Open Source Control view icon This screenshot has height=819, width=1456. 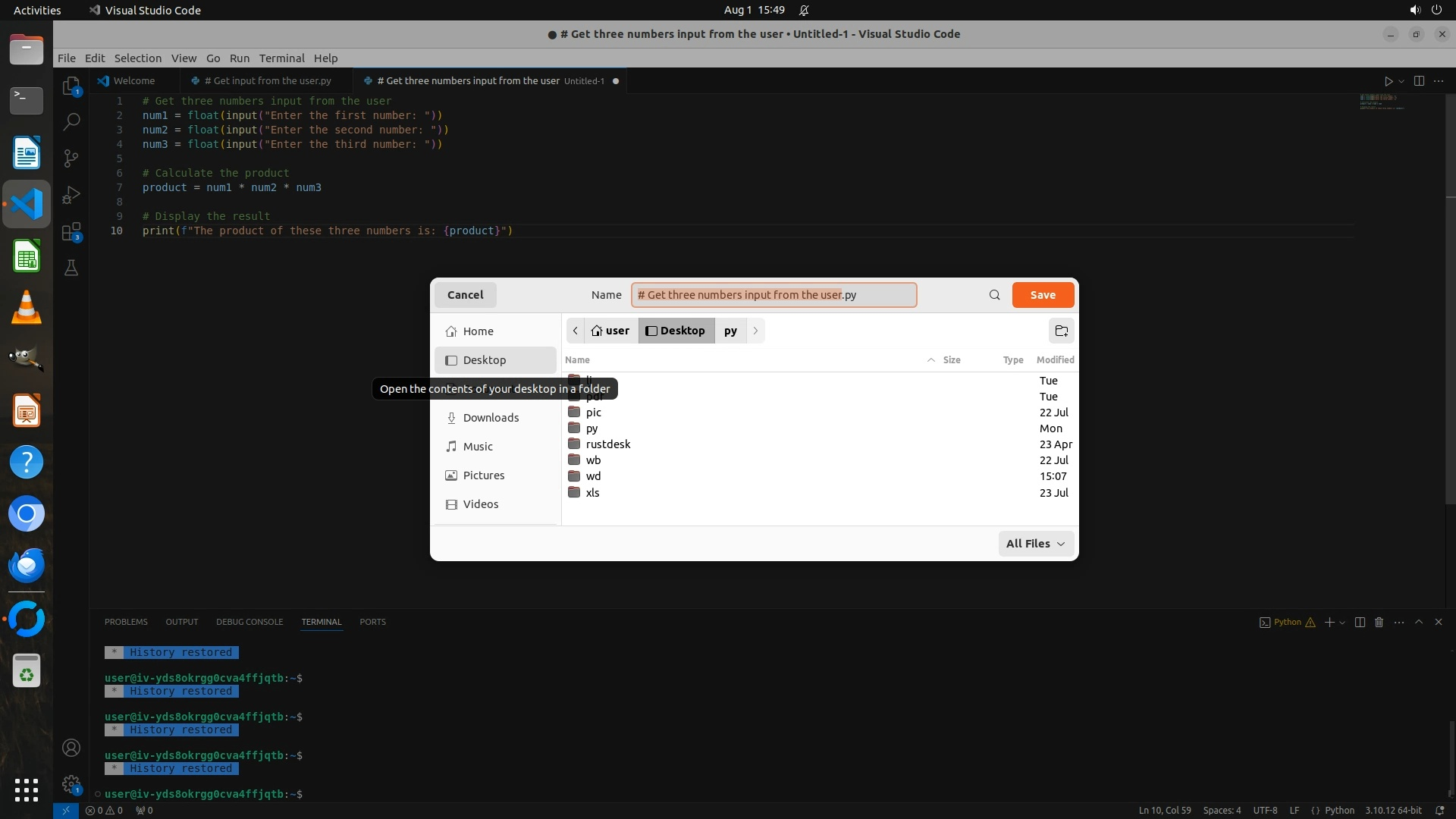71,158
